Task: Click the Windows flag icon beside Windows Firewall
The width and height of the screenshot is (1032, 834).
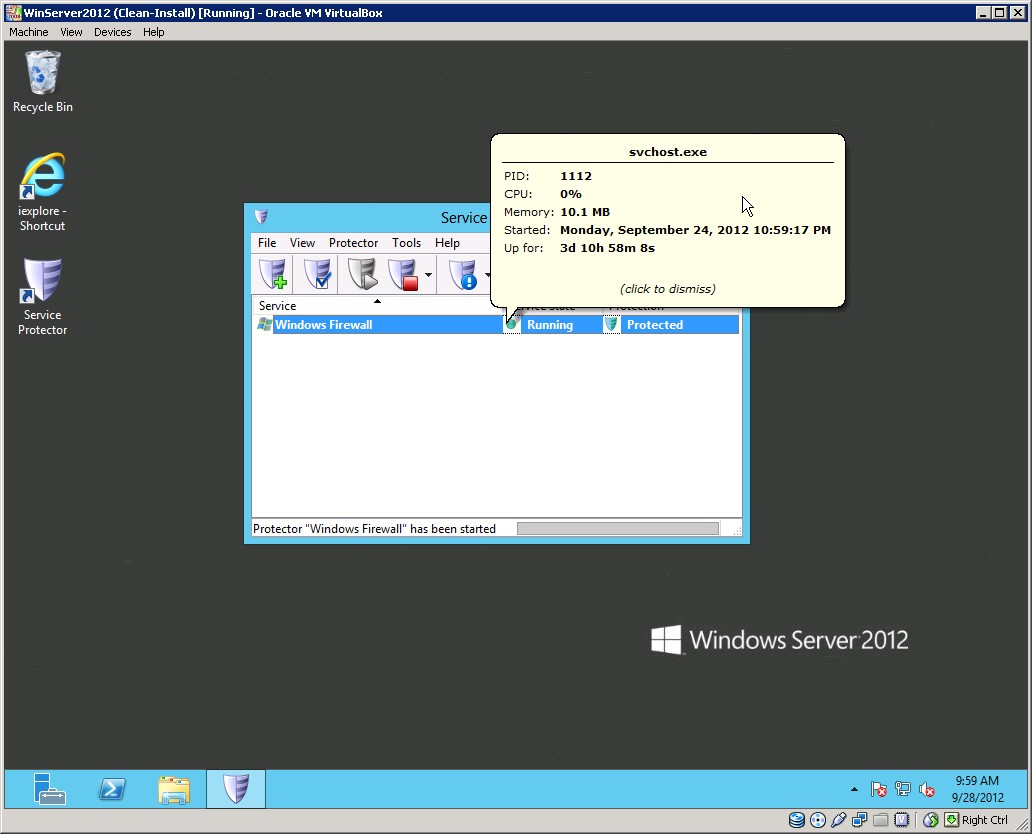Action: [265, 325]
